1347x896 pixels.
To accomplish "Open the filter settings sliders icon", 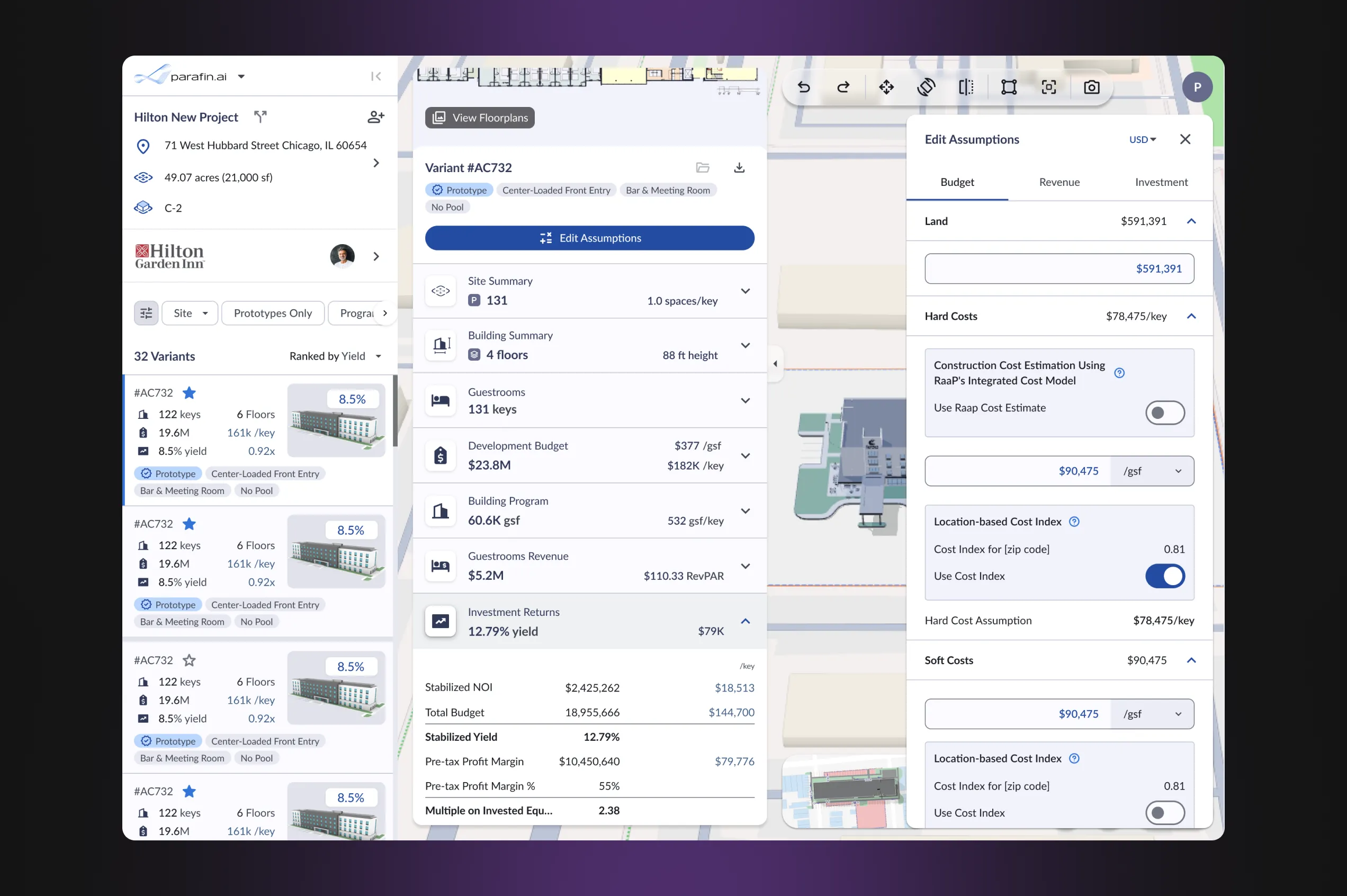I will coord(146,313).
